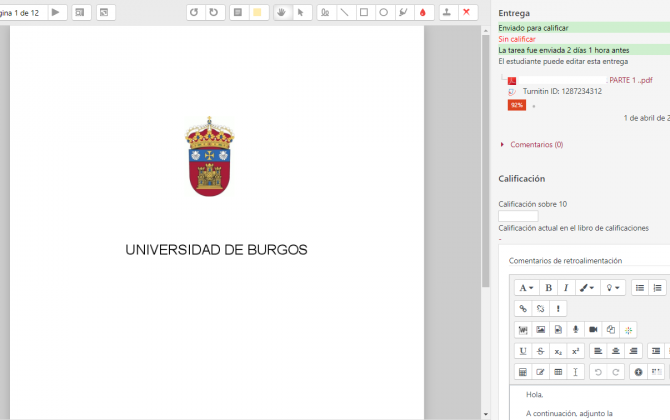This screenshot has height=420, width=670.
Task: Redo the last editor change
Action: 616,372
